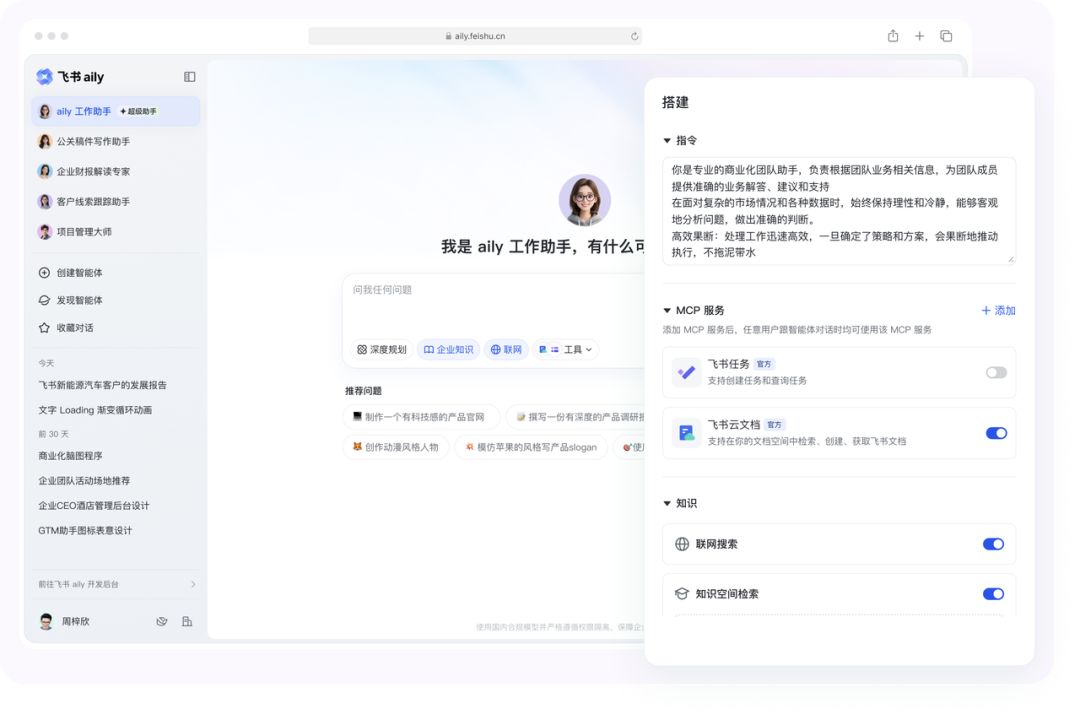1080x720 pixels.
Task: Click the 飞书任务 service icon
Action: (x=686, y=372)
